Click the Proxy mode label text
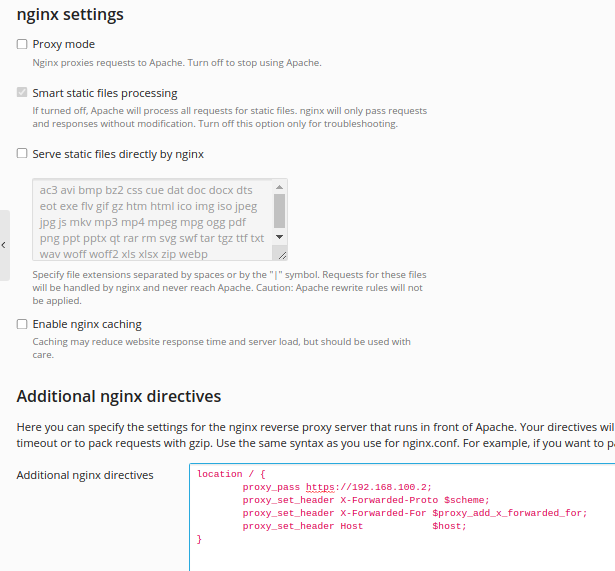The height and width of the screenshot is (571, 615). 64,44
